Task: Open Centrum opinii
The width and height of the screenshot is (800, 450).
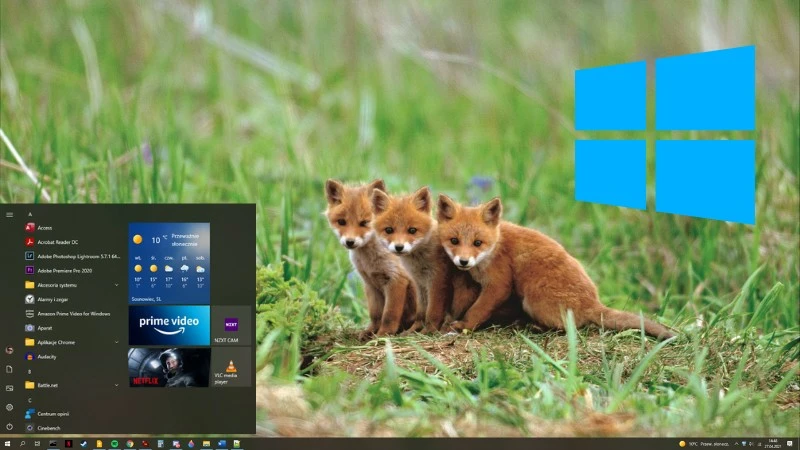Action: click(71, 414)
